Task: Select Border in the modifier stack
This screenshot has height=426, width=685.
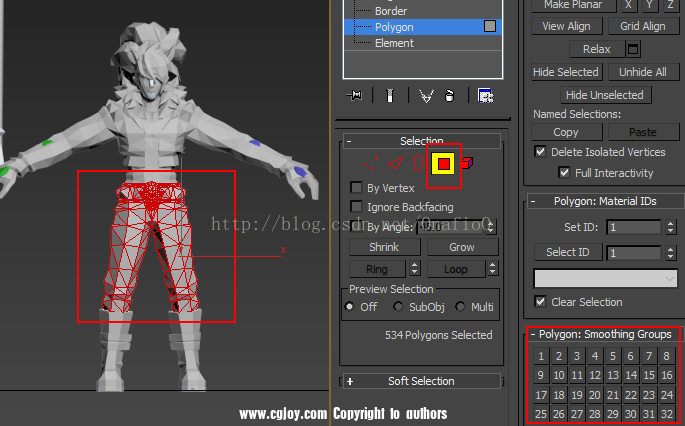Action: 392,11
